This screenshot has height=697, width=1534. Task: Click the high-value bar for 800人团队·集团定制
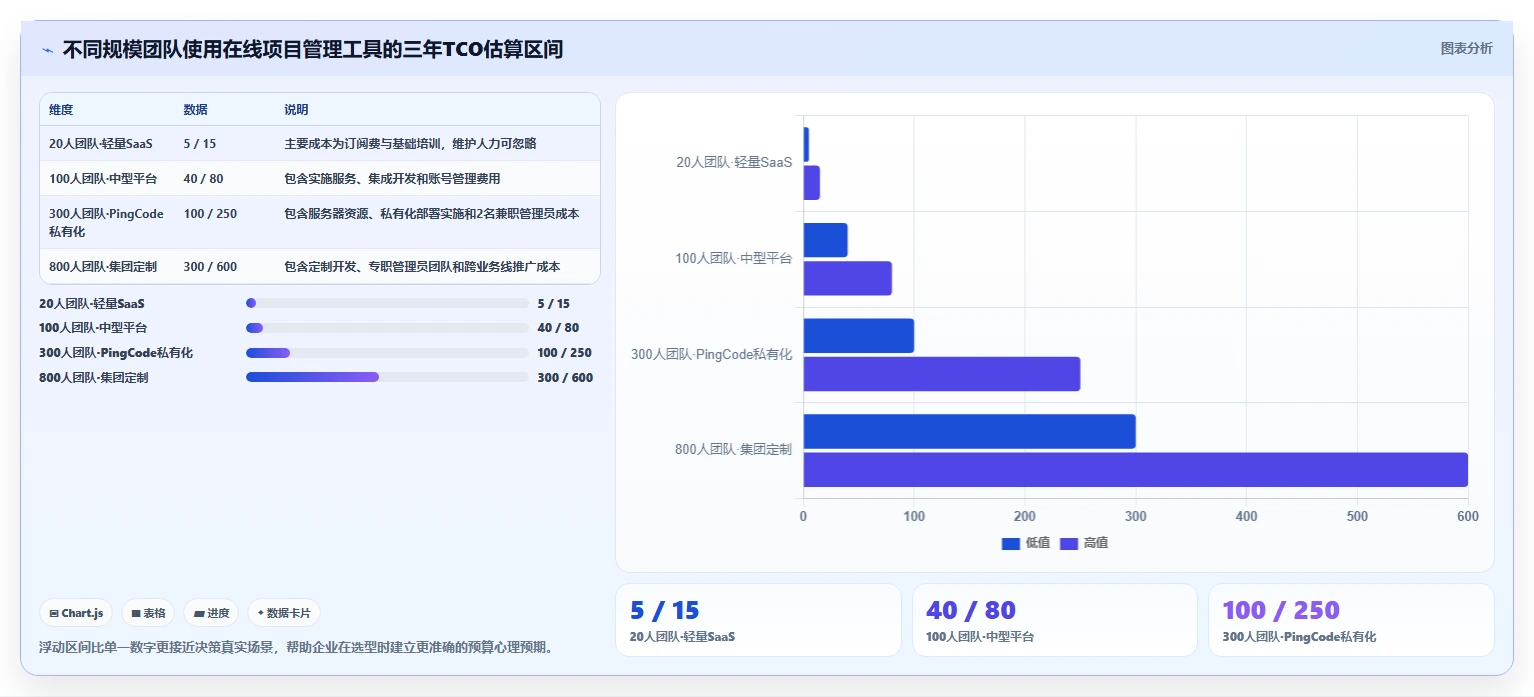click(x=1136, y=470)
